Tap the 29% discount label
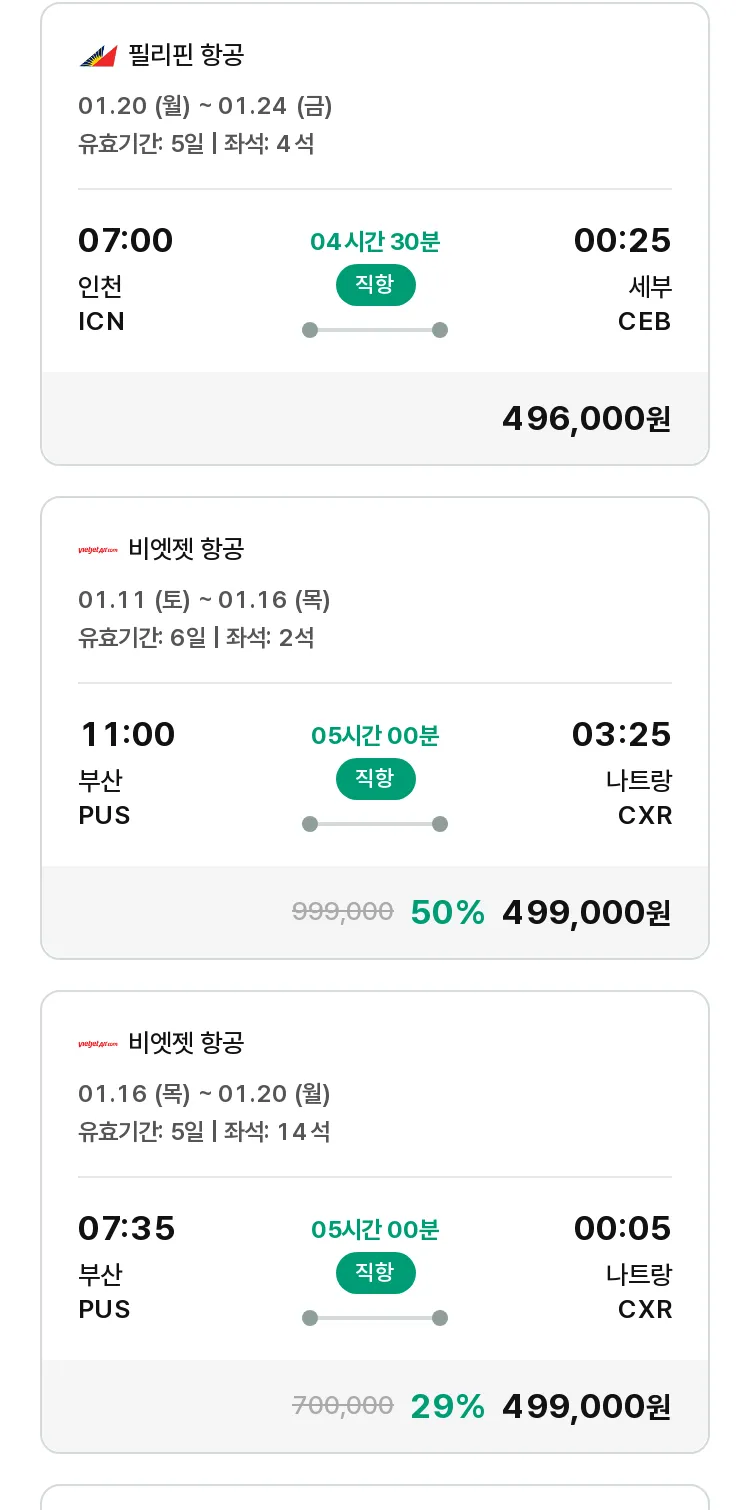This screenshot has width=750, height=1510. (x=447, y=1406)
